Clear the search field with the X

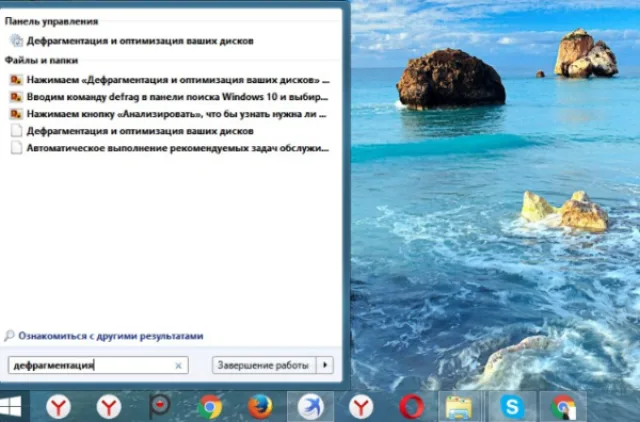click(178, 366)
